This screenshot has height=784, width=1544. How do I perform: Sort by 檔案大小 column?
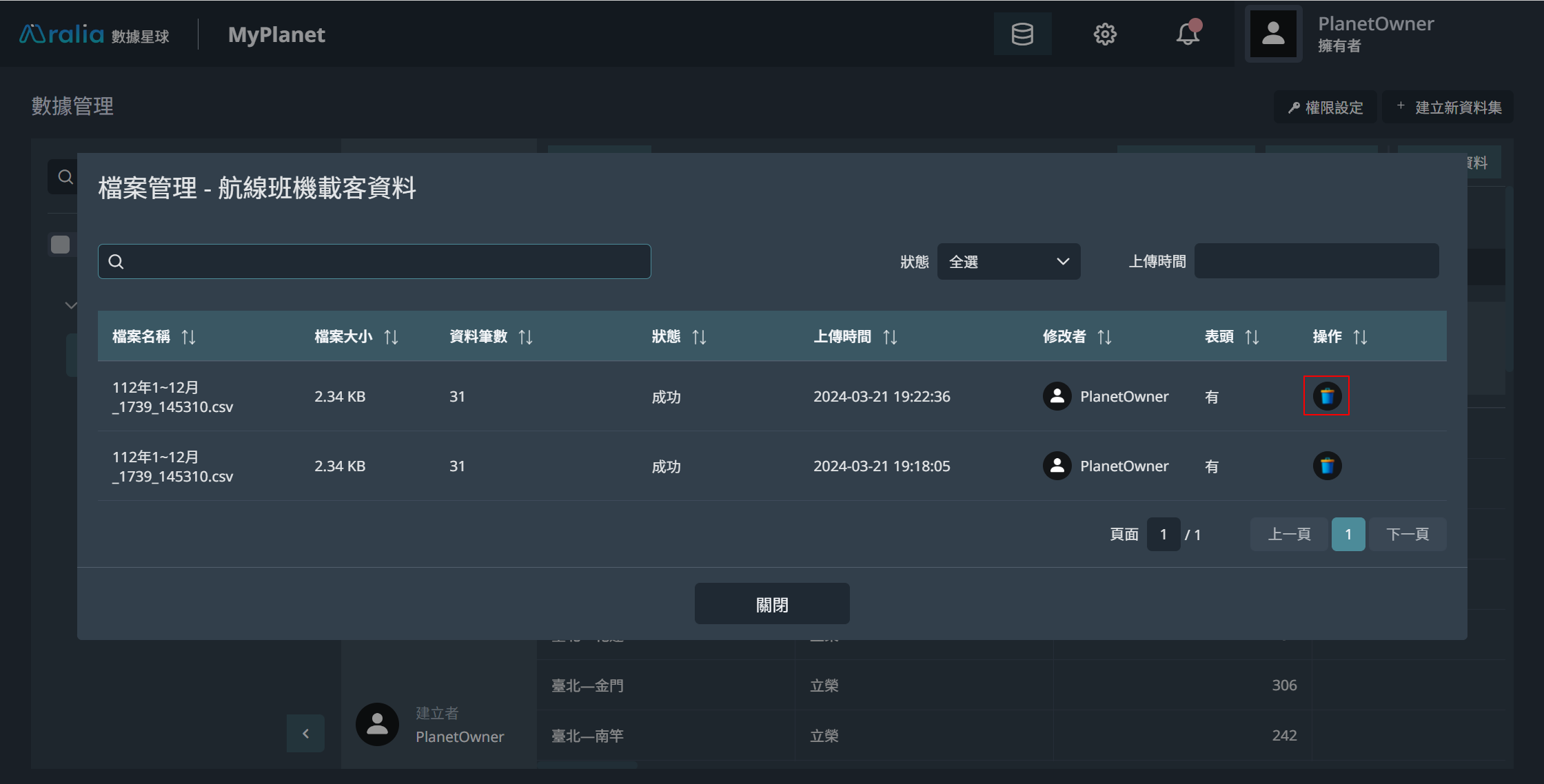coord(392,337)
